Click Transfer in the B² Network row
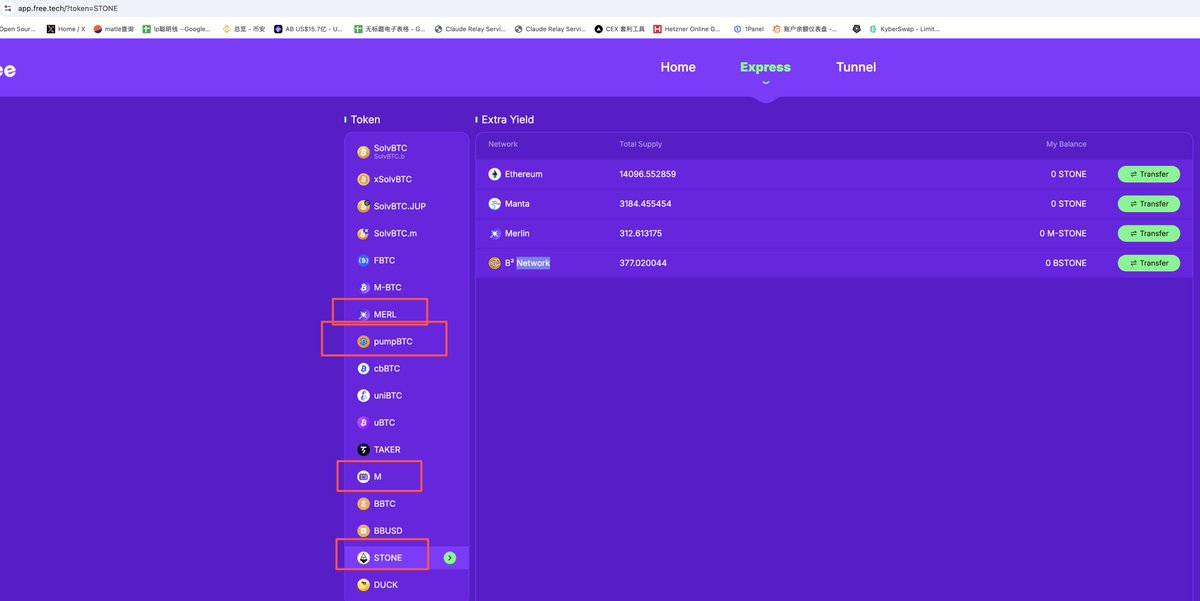 point(1149,263)
